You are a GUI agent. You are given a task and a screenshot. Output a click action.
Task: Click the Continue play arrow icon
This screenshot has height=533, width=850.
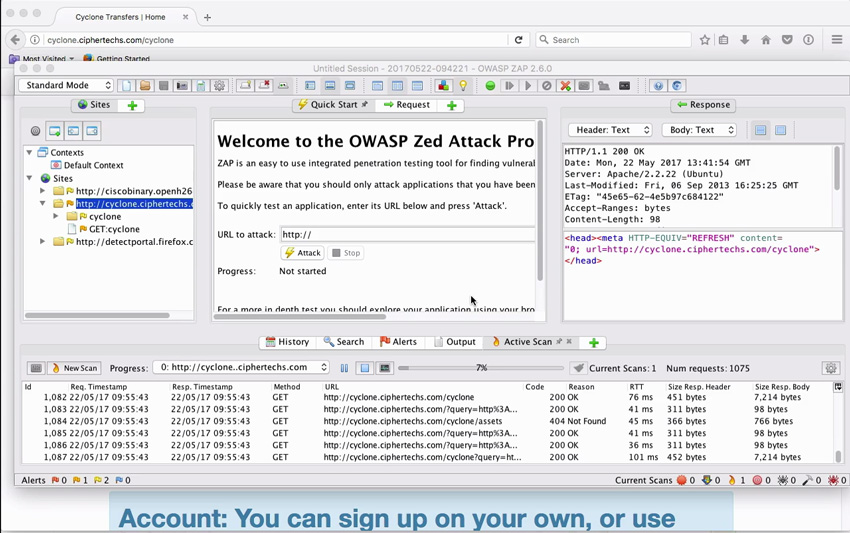[x=527, y=86]
